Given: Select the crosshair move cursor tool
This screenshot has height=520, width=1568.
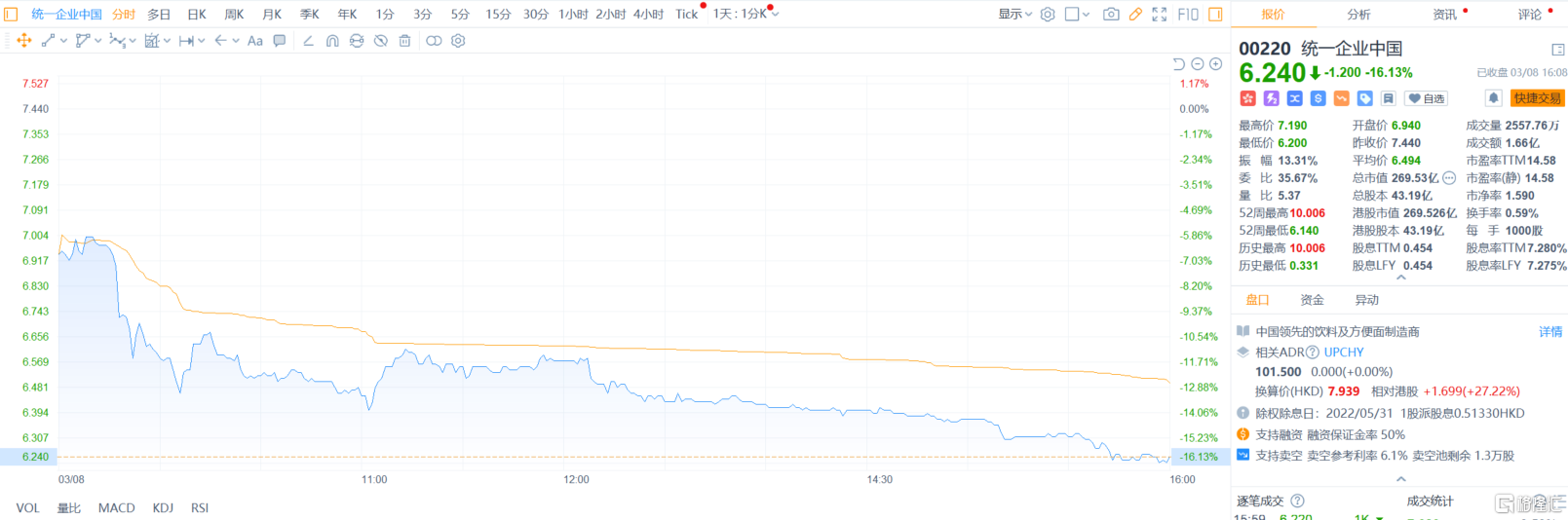Looking at the screenshot, I should point(24,41).
